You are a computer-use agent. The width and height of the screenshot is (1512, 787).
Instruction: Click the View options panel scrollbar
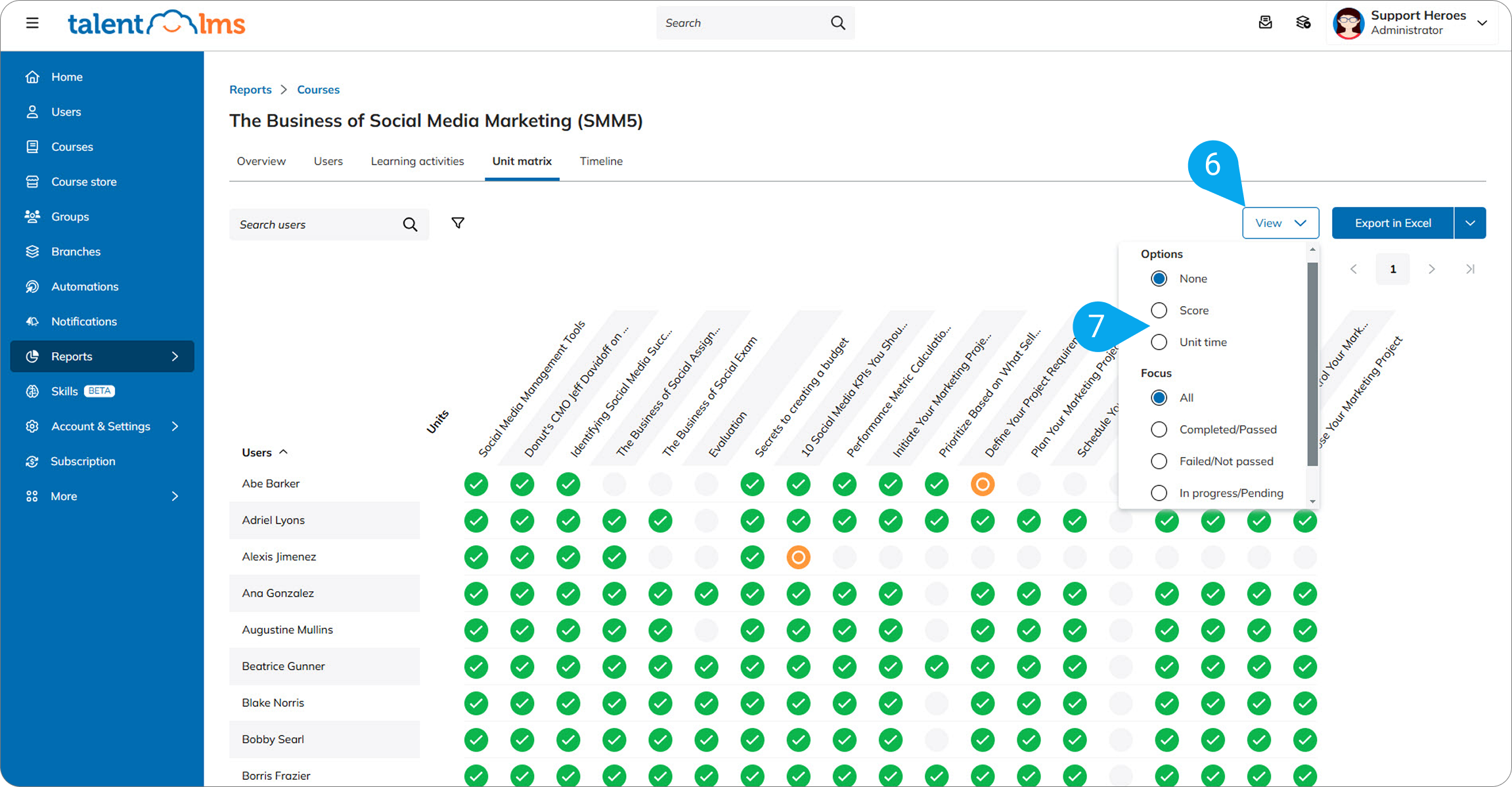pos(1312,364)
